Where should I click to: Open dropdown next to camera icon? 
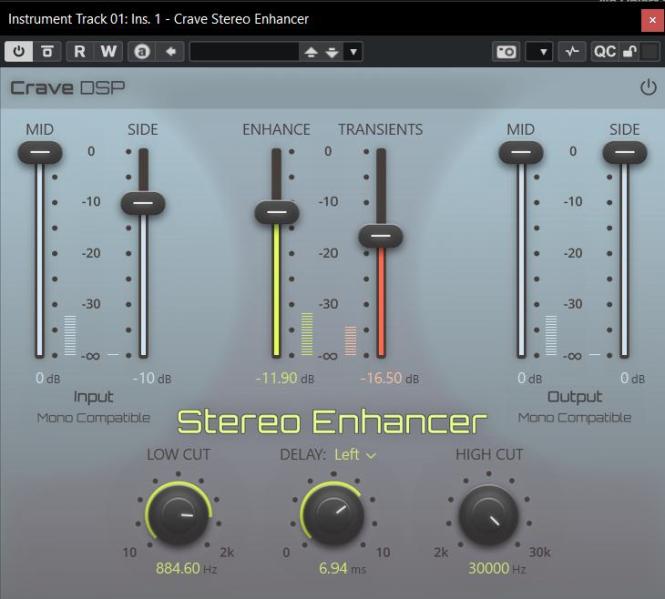click(539, 52)
